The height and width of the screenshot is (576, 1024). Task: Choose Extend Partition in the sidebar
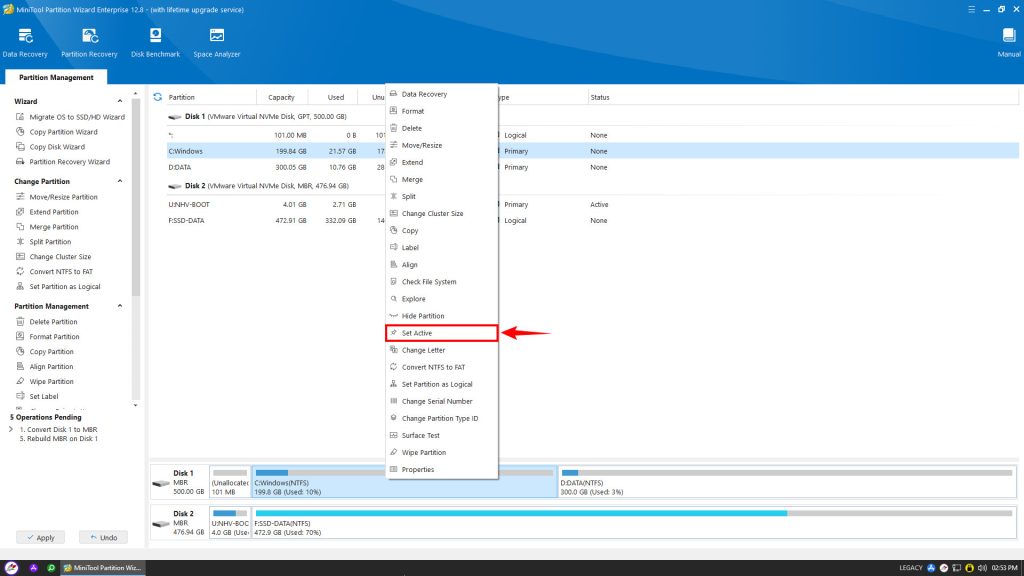point(47,212)
